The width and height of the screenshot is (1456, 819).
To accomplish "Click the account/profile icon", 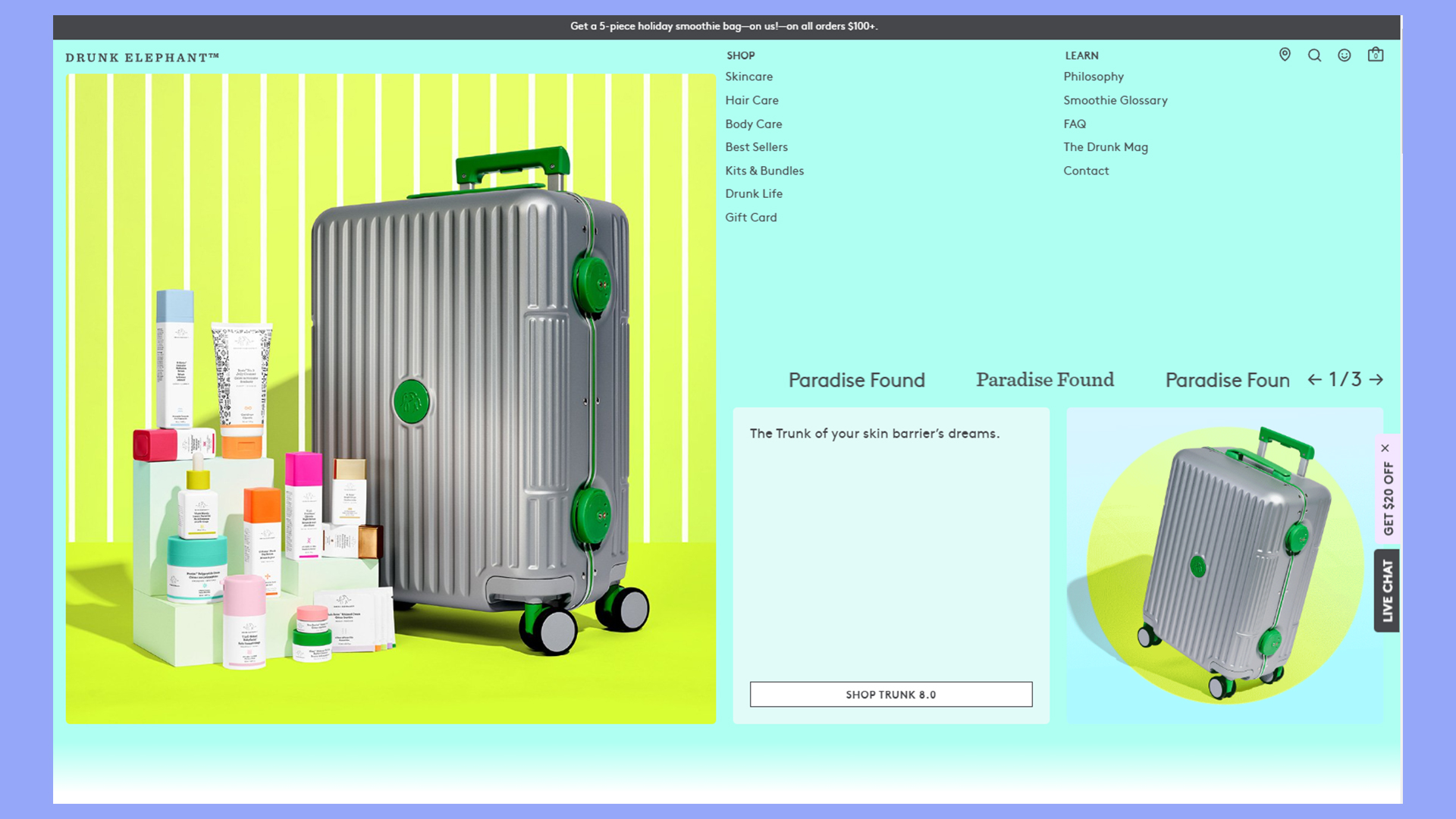I will point(1345,55).
